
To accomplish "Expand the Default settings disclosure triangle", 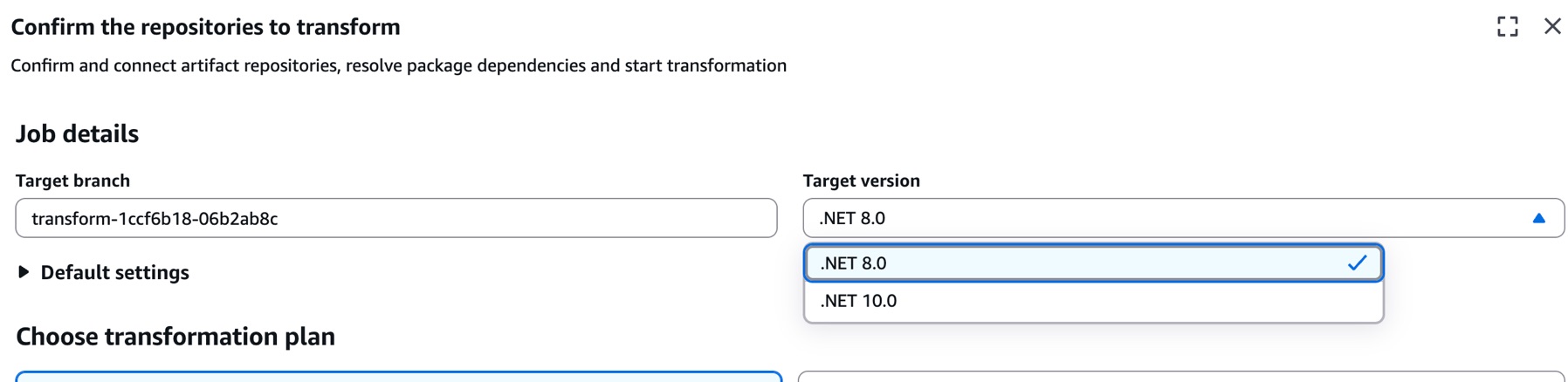I will tap(24, 272).
